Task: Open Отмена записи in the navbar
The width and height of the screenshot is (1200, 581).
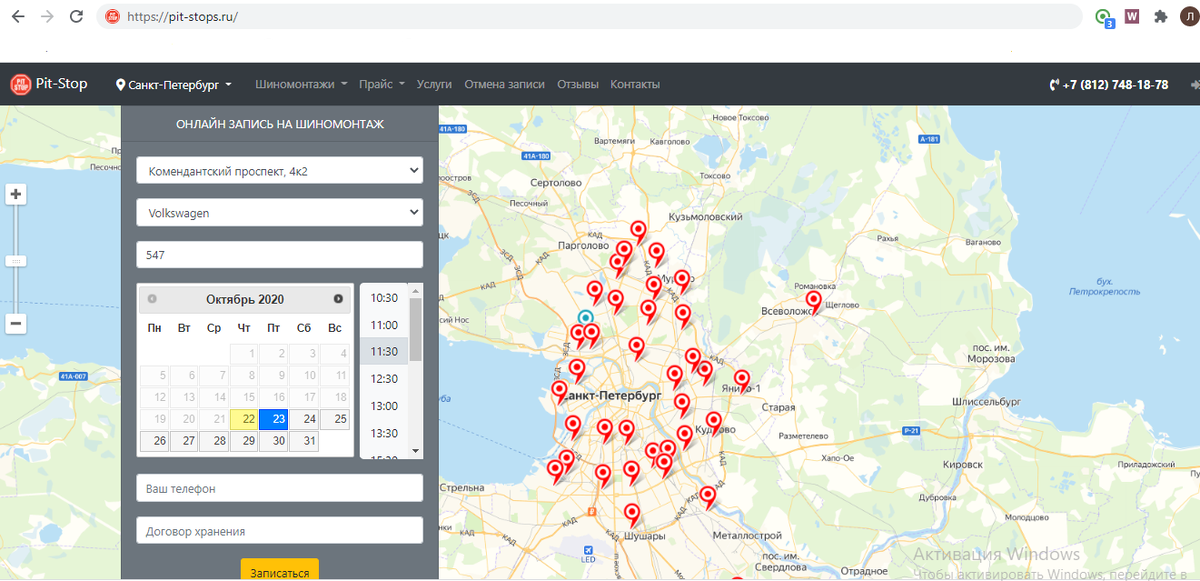Action: [x=505, y=85]
